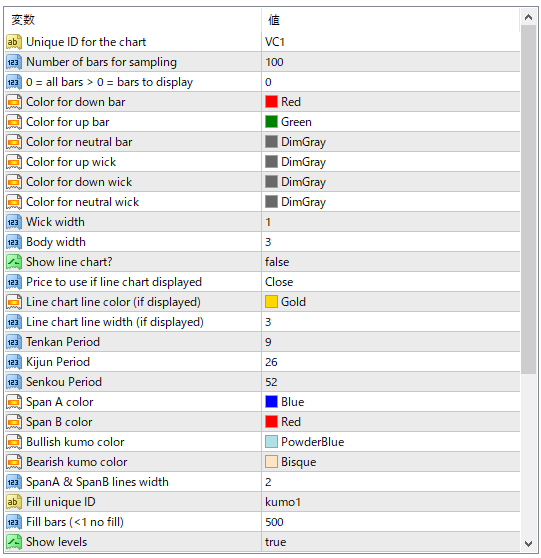Click the red swatch for Span B color
Screen dimensions: 541x558
(x=271, y=422)
